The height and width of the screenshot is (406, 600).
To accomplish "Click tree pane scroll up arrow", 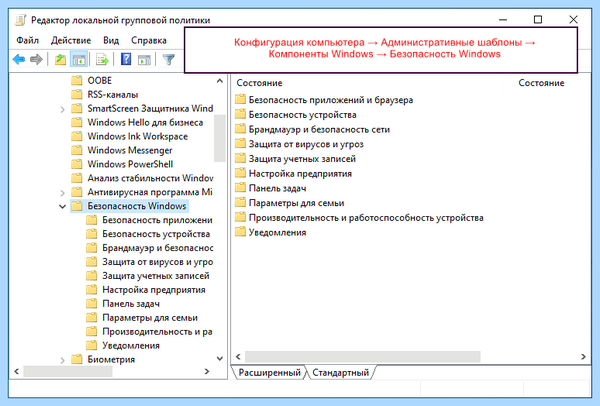I will point(220,81).
